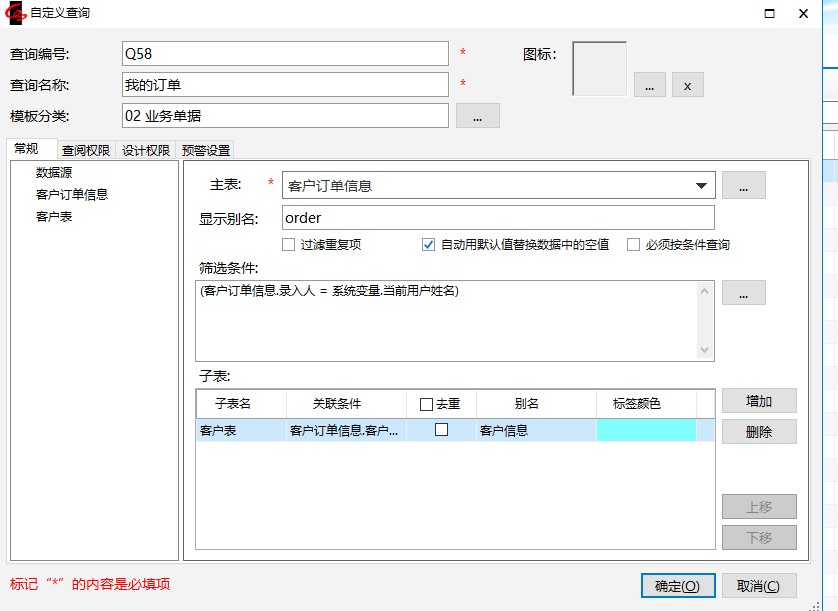The image size is (838, 611).
Task: Click the 显示别名 input field
Action: pyautogui.click(x=498, y=218)
